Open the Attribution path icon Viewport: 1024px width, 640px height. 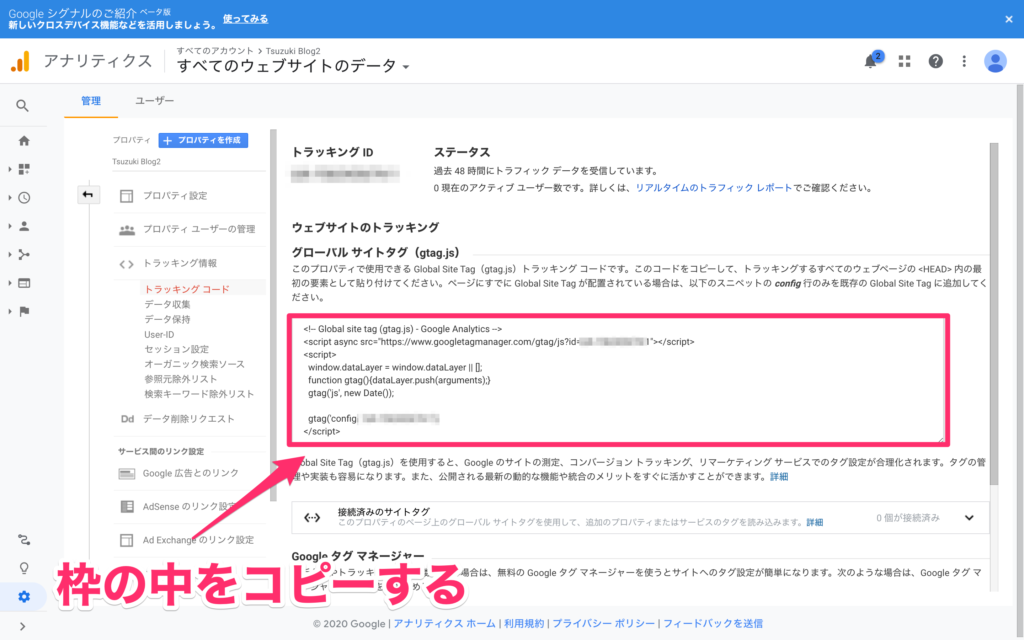point(24,540)
